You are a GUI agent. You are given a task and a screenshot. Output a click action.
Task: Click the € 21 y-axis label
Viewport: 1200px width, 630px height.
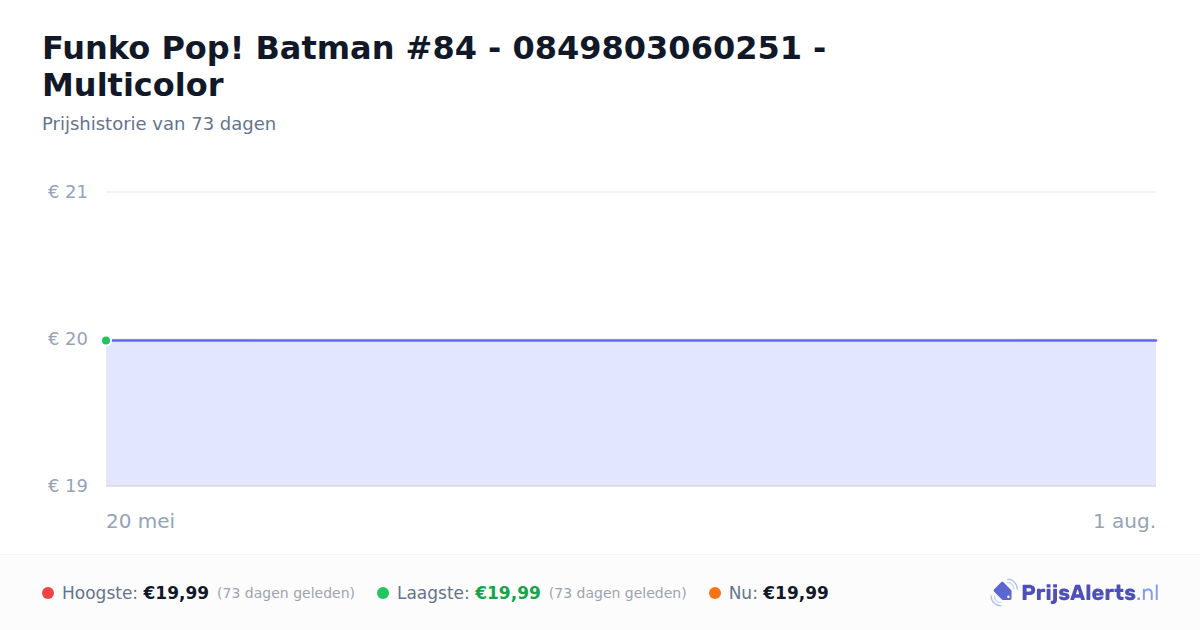point(68,192)
